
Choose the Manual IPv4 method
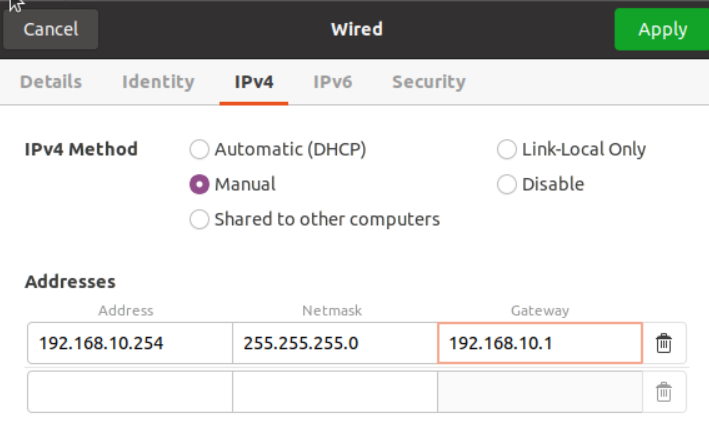pyautogui.click(x=200, y=185)
